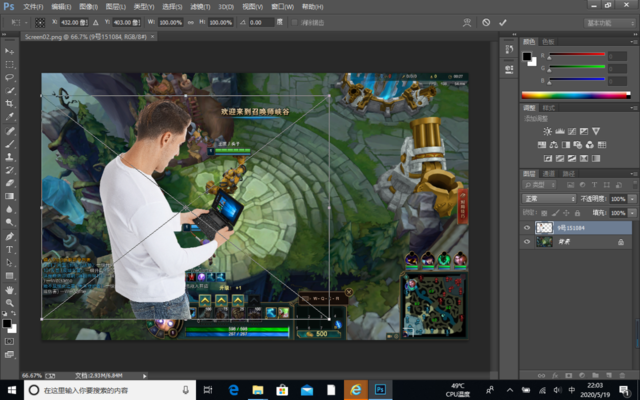The image size is (640, 400).
Task: Add a Curves adjustment
Action: pyautogui.click(x=572, y=131)
